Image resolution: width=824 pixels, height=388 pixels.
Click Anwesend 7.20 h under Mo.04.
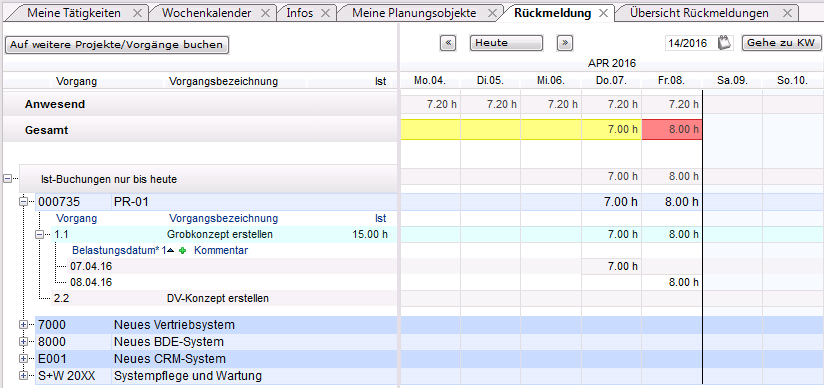pos(441,105)
